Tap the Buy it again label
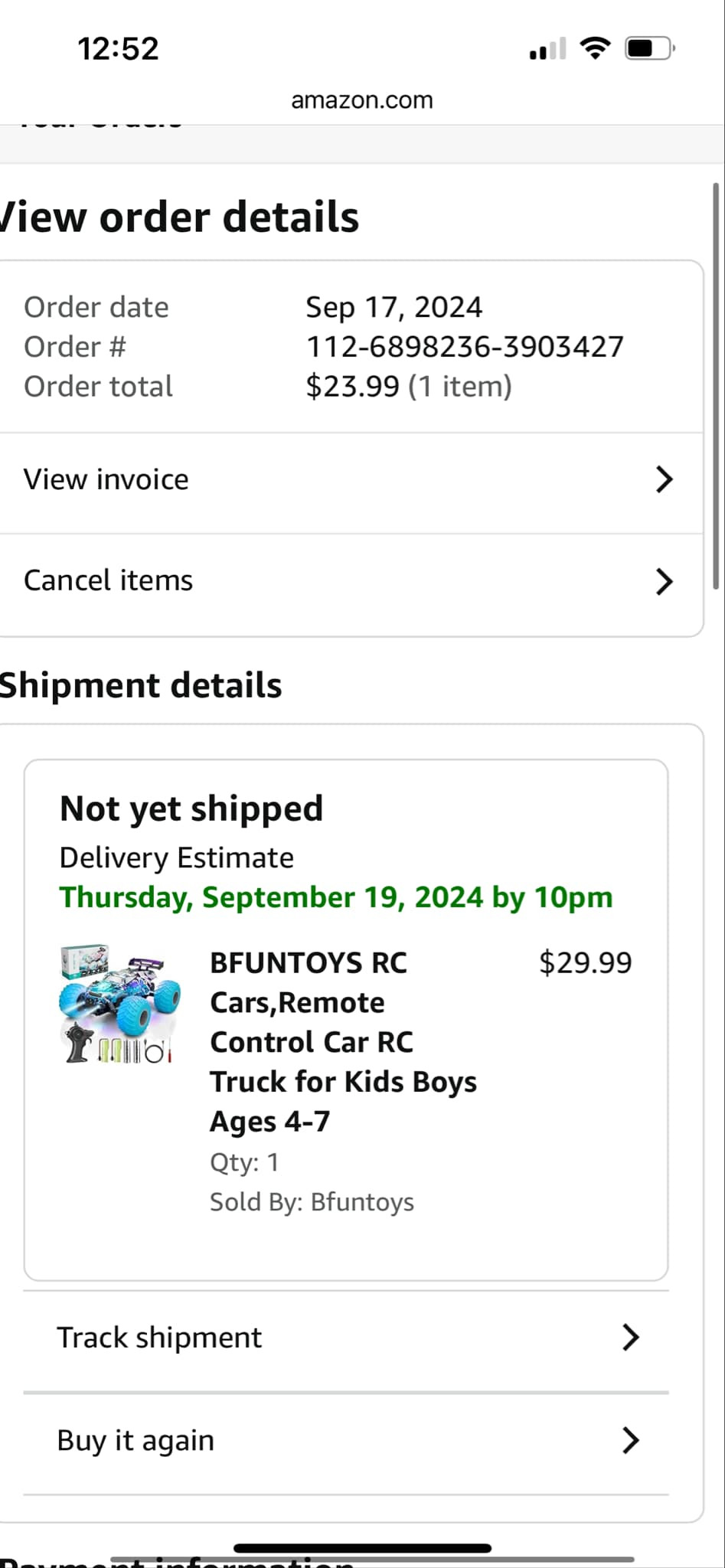The image size is (725, 1568). click(x=136, y=1440)
